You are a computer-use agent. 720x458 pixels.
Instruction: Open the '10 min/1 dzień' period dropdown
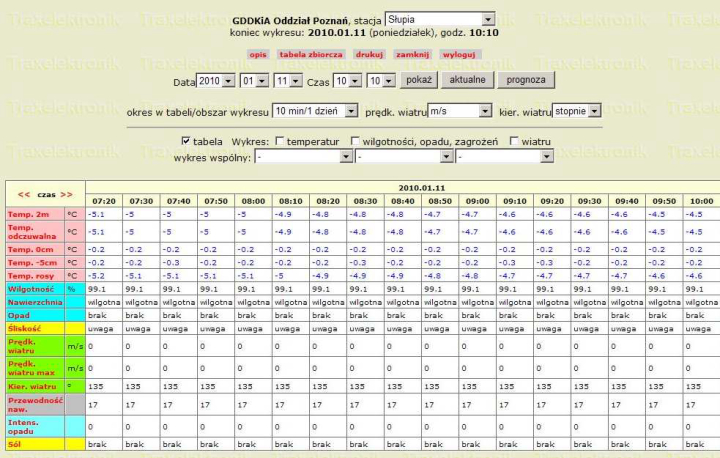click(315, 111)
